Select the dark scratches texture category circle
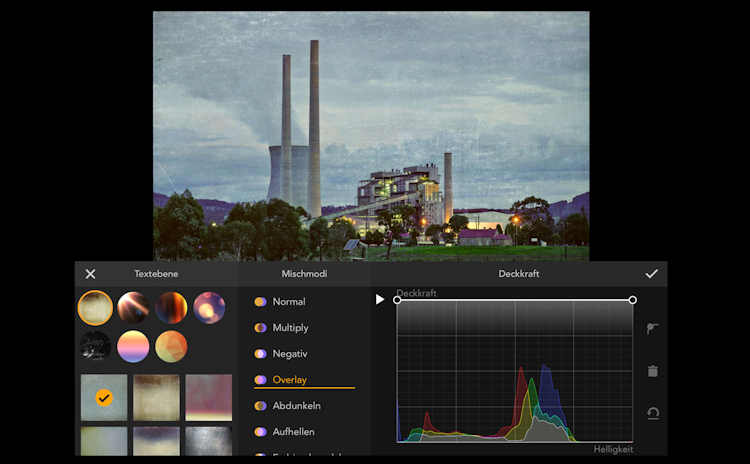The image size is (750, 464). coord(95,346)
